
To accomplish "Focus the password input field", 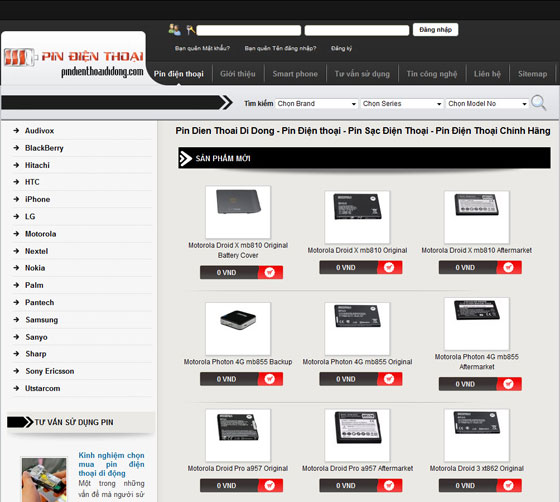I will coord(357,30).
